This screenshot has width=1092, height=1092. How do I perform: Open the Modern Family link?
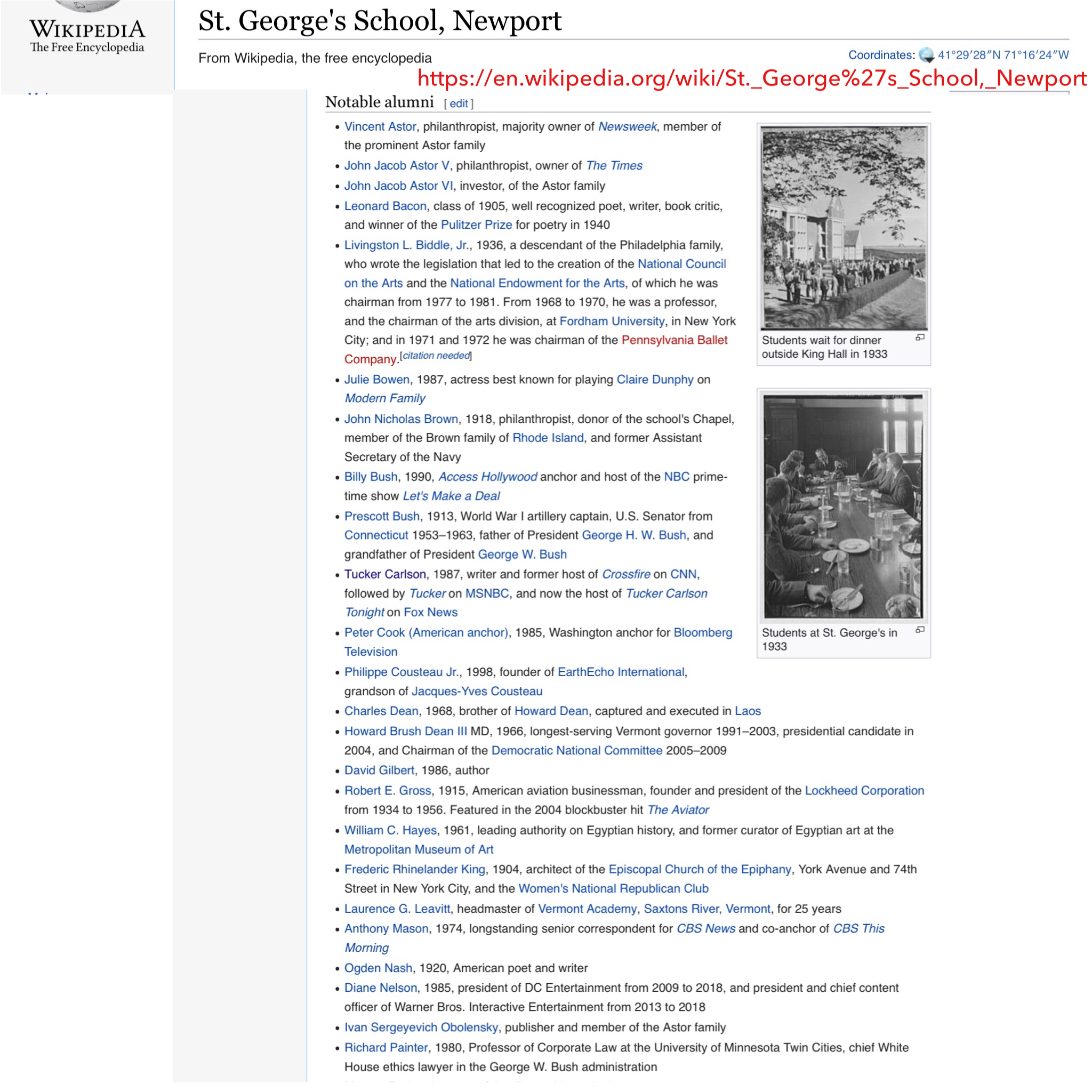coord(385,398)
